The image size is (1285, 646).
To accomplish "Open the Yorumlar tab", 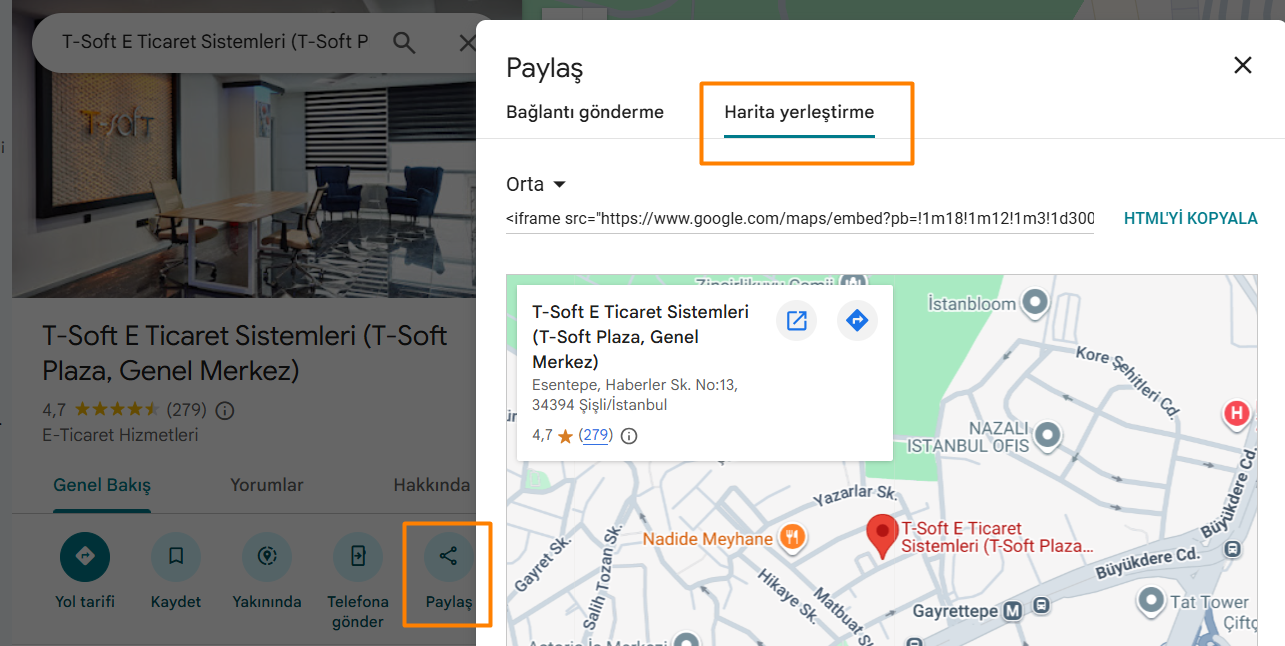I will pyautogui.click(x=267, y=485).
